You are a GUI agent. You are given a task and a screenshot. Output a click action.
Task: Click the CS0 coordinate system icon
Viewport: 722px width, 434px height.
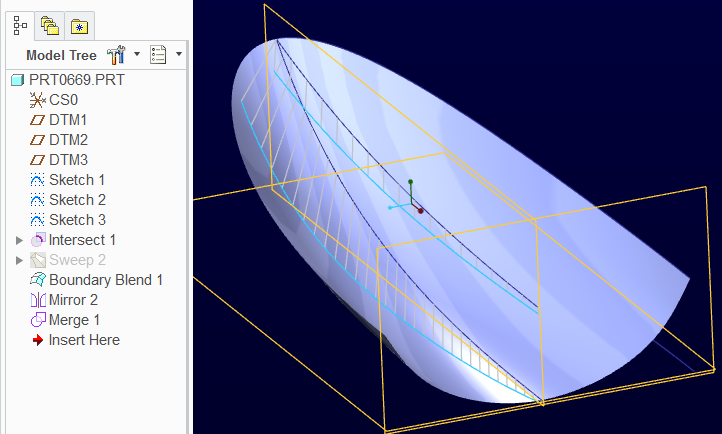click(37, 100)
